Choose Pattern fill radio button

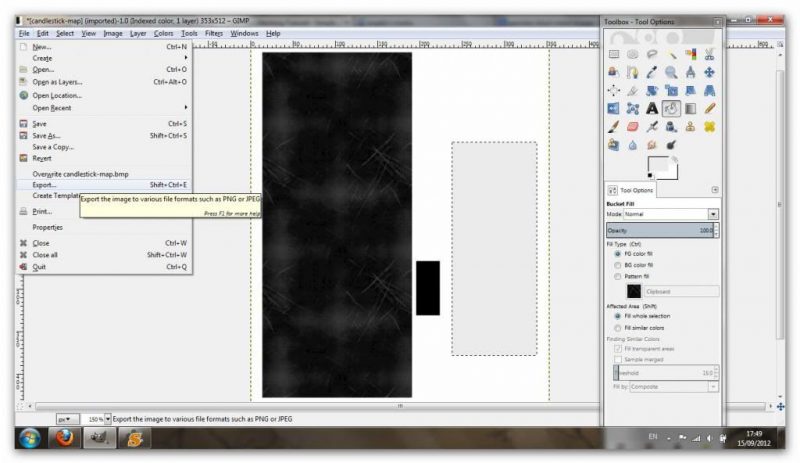[616, 276]
